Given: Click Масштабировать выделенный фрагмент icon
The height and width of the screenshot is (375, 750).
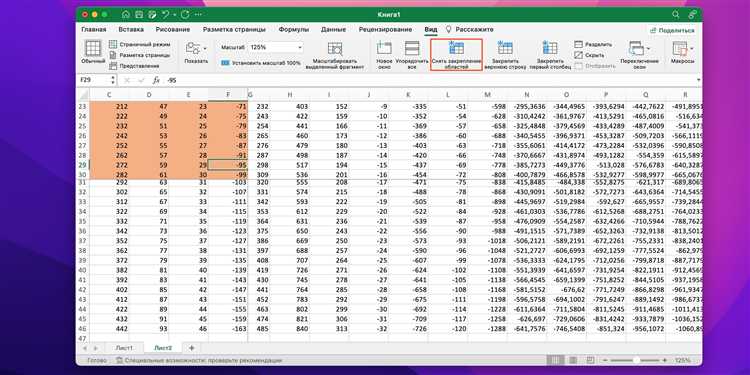Looking at the screenshot, I should pyautogui.click(x=334, y=48).
